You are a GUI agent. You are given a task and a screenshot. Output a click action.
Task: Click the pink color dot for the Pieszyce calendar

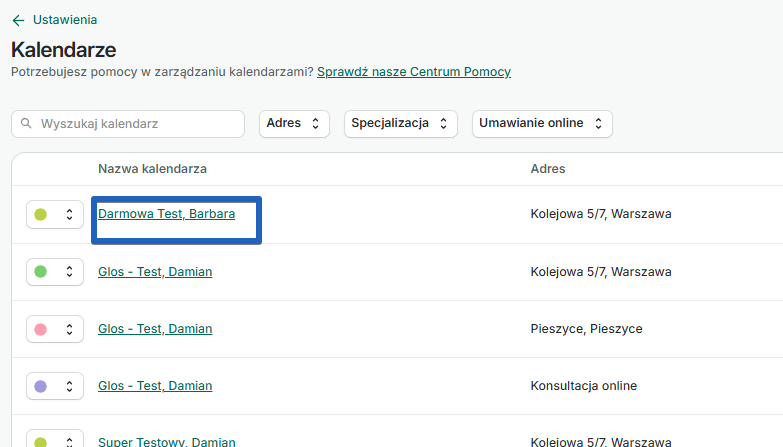pyautogui.click(x=41, y=329)
